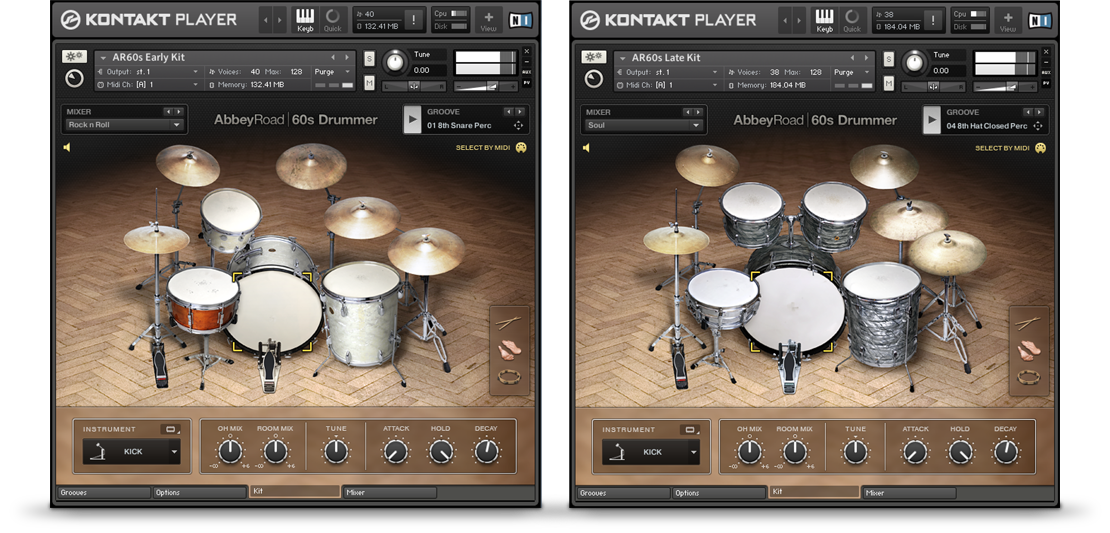Select the hands percussion icon in Early Kit window
Viewport: 1110px width, 533px height.
[x=508, y=350]
